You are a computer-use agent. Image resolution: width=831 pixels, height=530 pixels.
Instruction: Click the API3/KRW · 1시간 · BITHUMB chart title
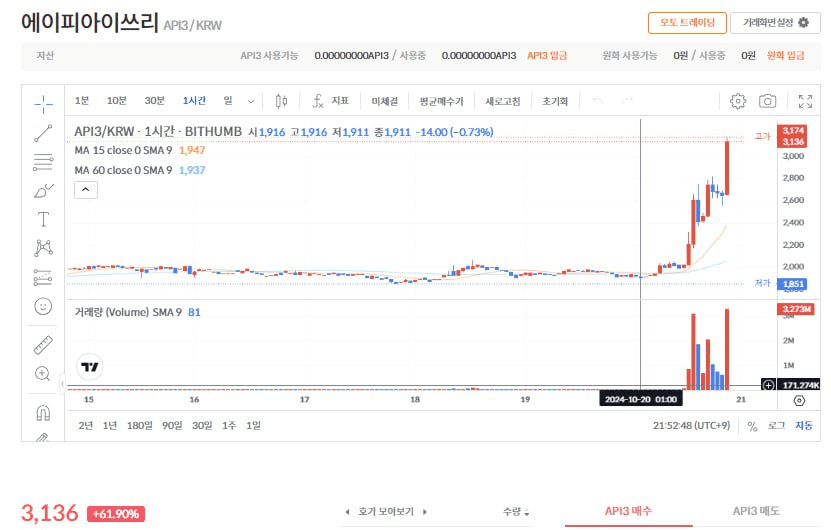158,131
